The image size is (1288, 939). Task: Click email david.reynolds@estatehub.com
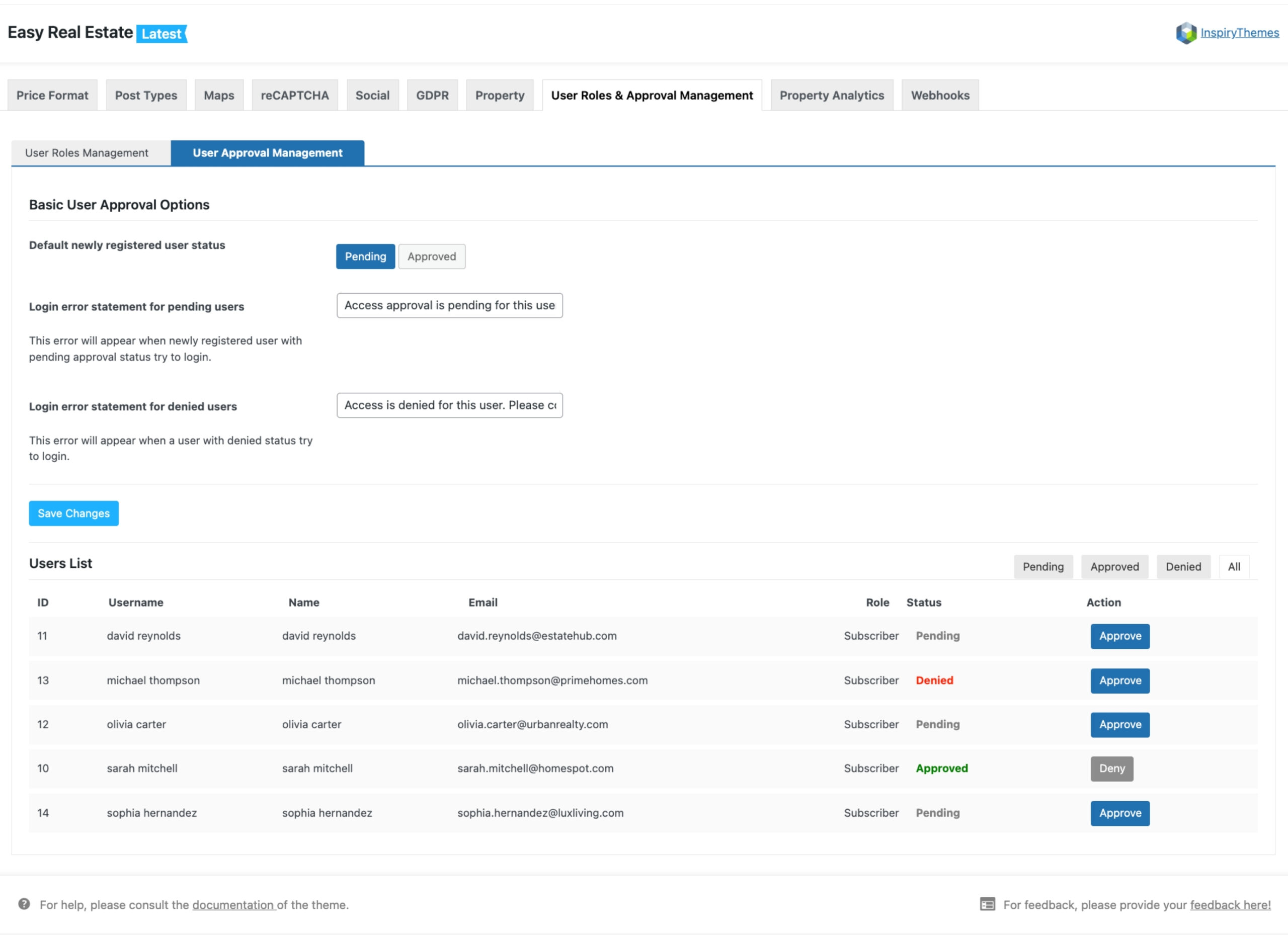537,636
